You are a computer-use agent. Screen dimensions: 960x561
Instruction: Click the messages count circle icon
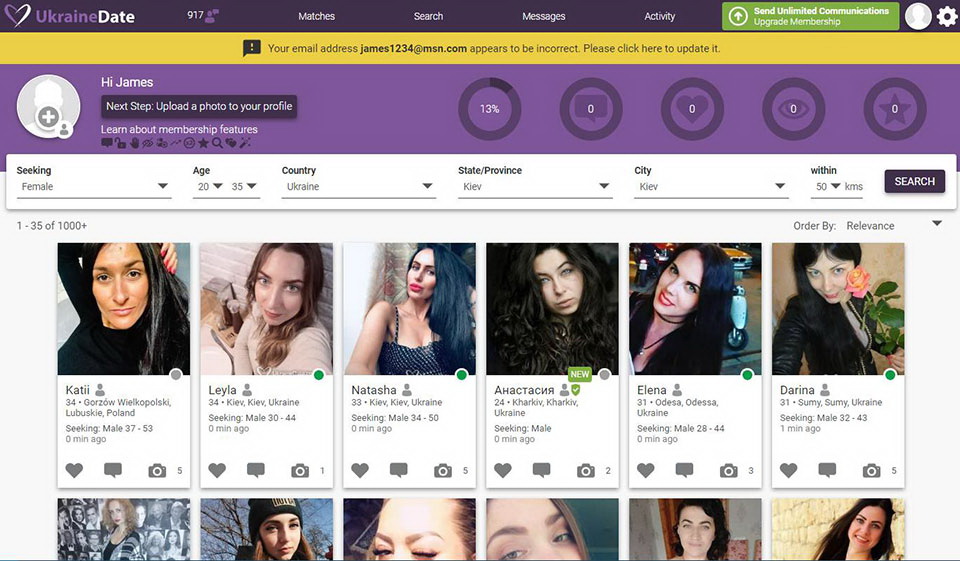tap(591, 109)
